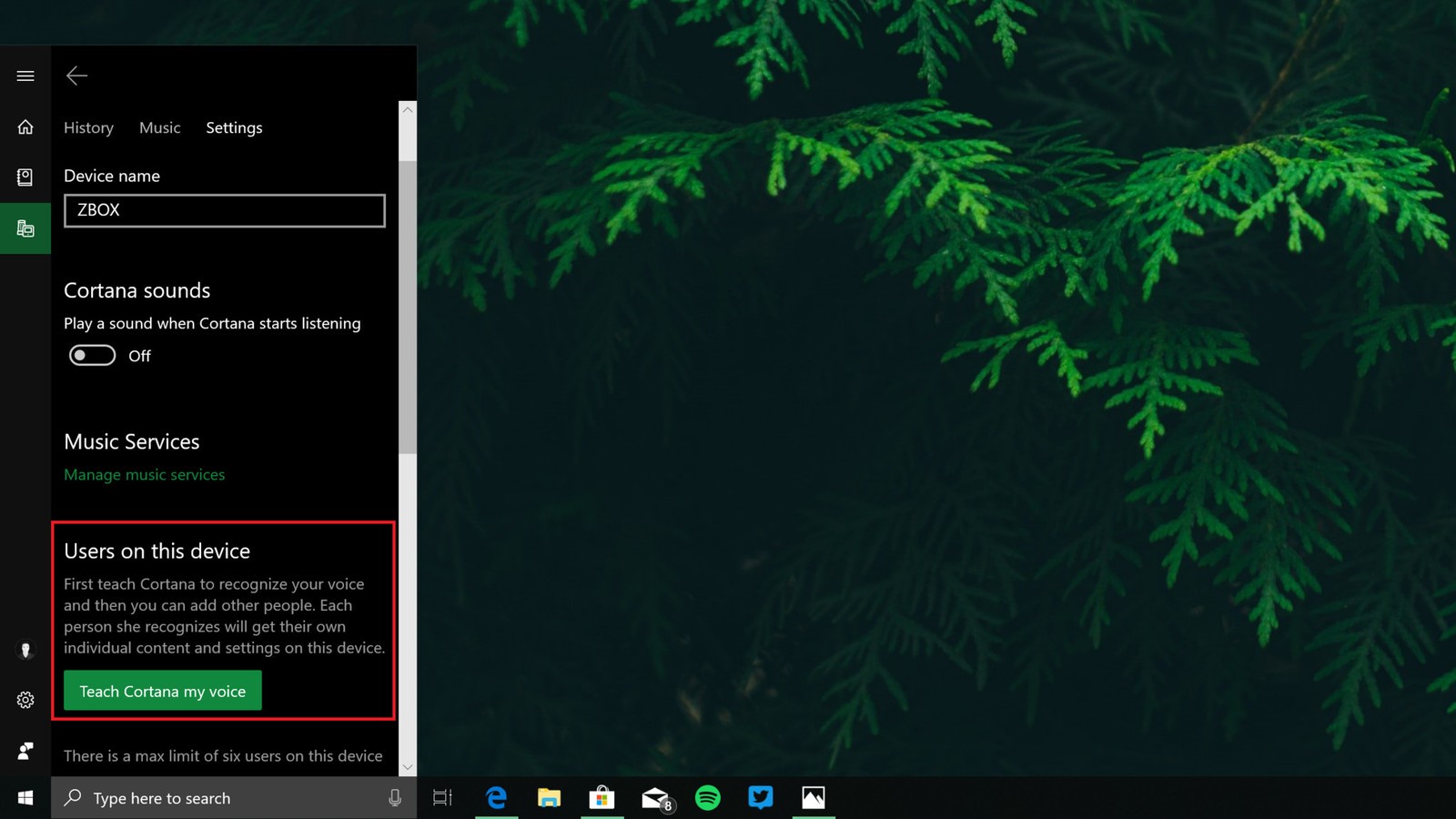The image size is (1456, 819).
Task: Open the Cortana Notebook
Action: pos(25,177)
